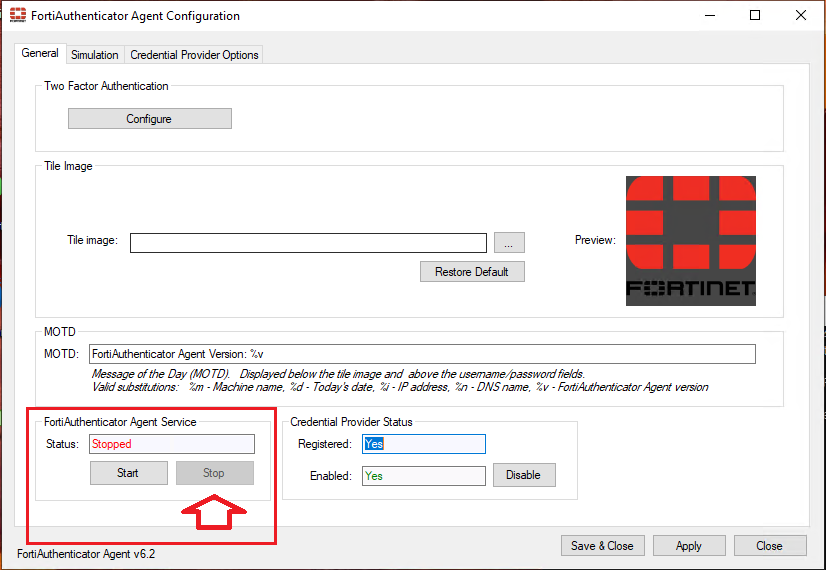Viewport: 826px width, 570px height.
Task: Click the Fortinet preview image
Action: pos(691,241)
